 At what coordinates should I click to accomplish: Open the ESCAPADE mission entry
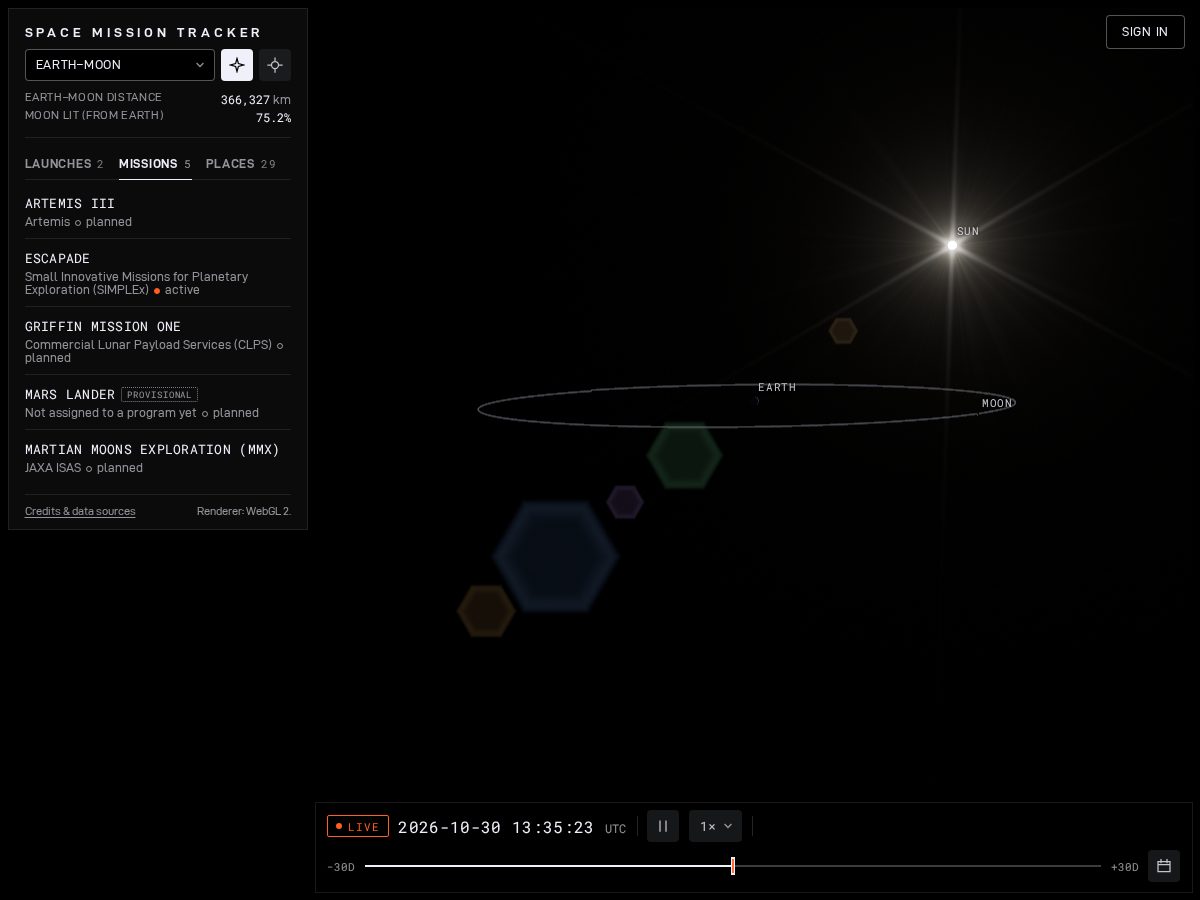pos(158,273)
